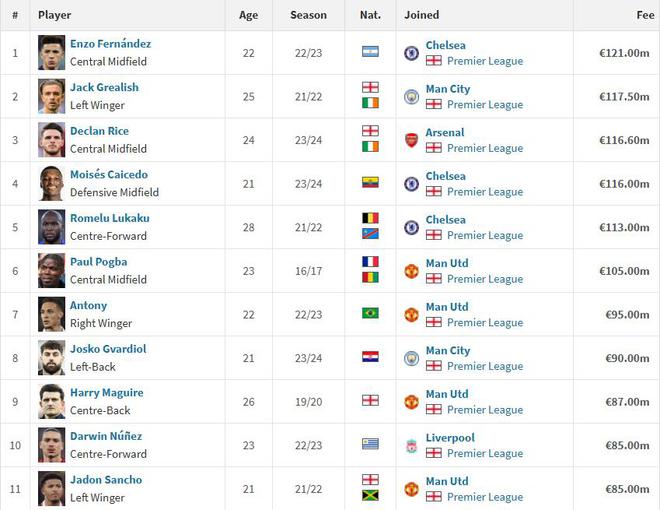Open Man City link in Josko Gvardiol row

point(447,350)
